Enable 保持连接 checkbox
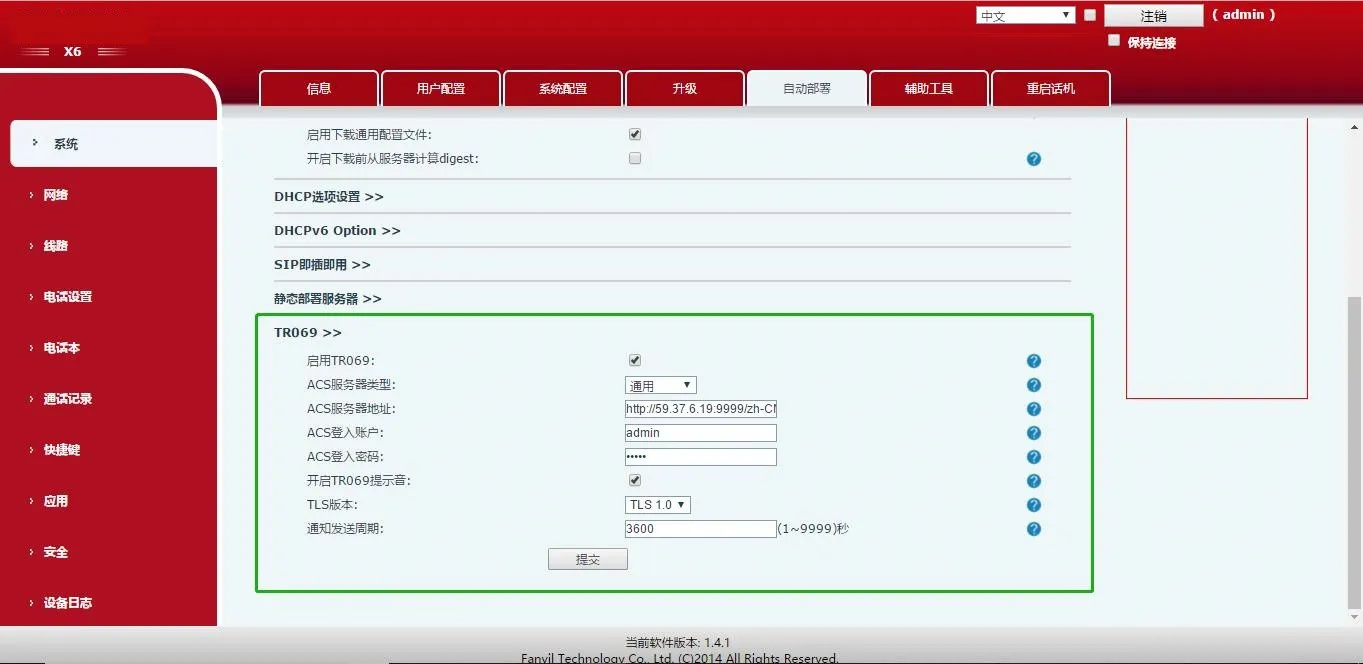The image size is (1363, 664). 1114,41
